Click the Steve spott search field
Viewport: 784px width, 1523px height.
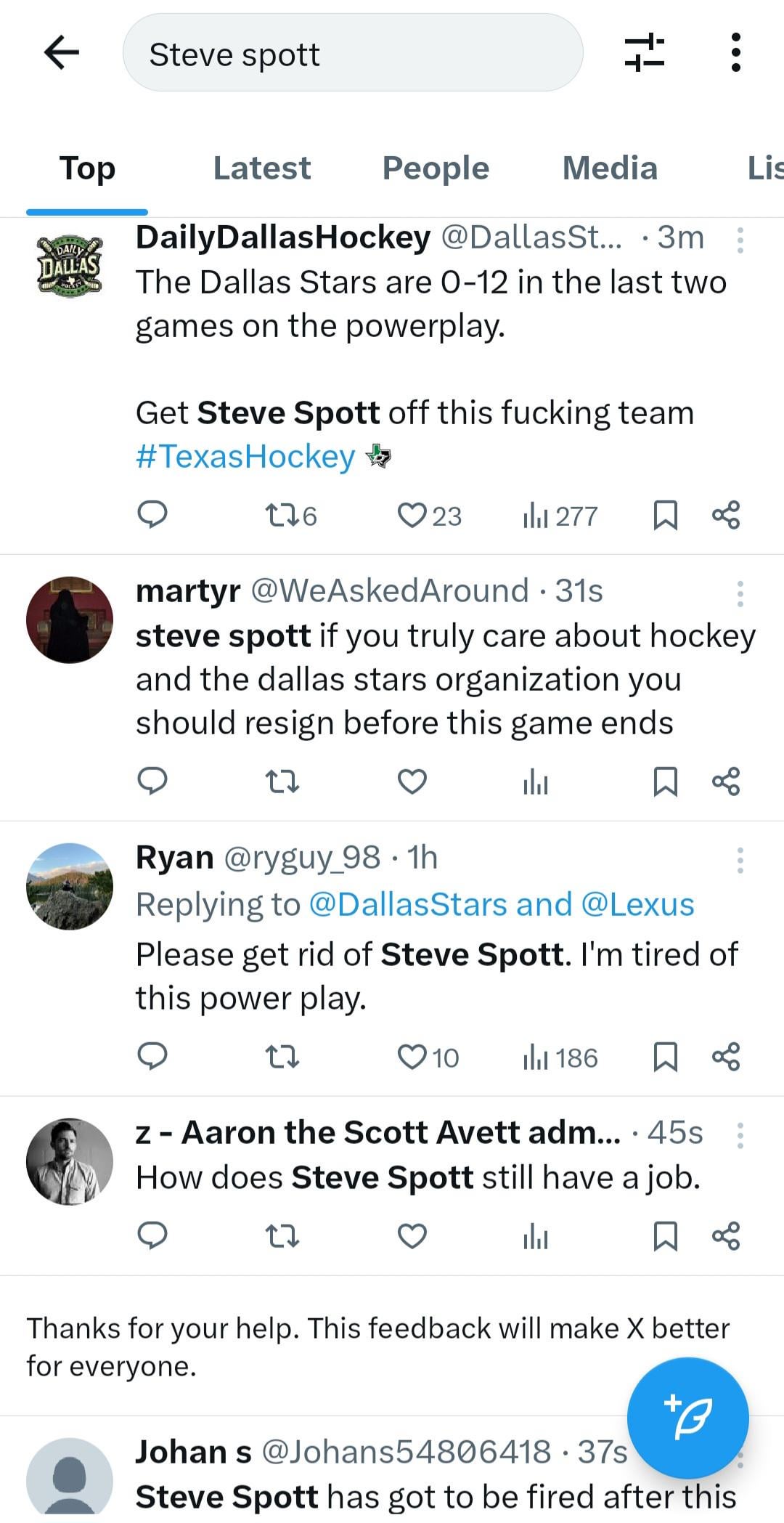point(353,54)
